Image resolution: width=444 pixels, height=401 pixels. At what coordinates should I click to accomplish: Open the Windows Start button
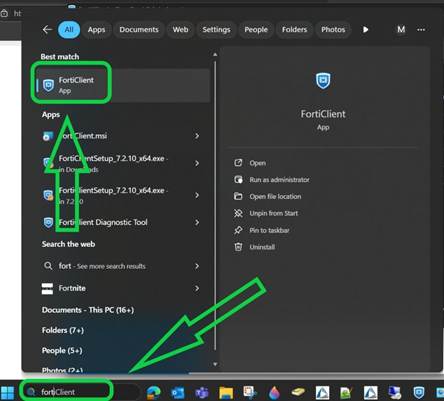pyautogui.click(x=8, y=392)
